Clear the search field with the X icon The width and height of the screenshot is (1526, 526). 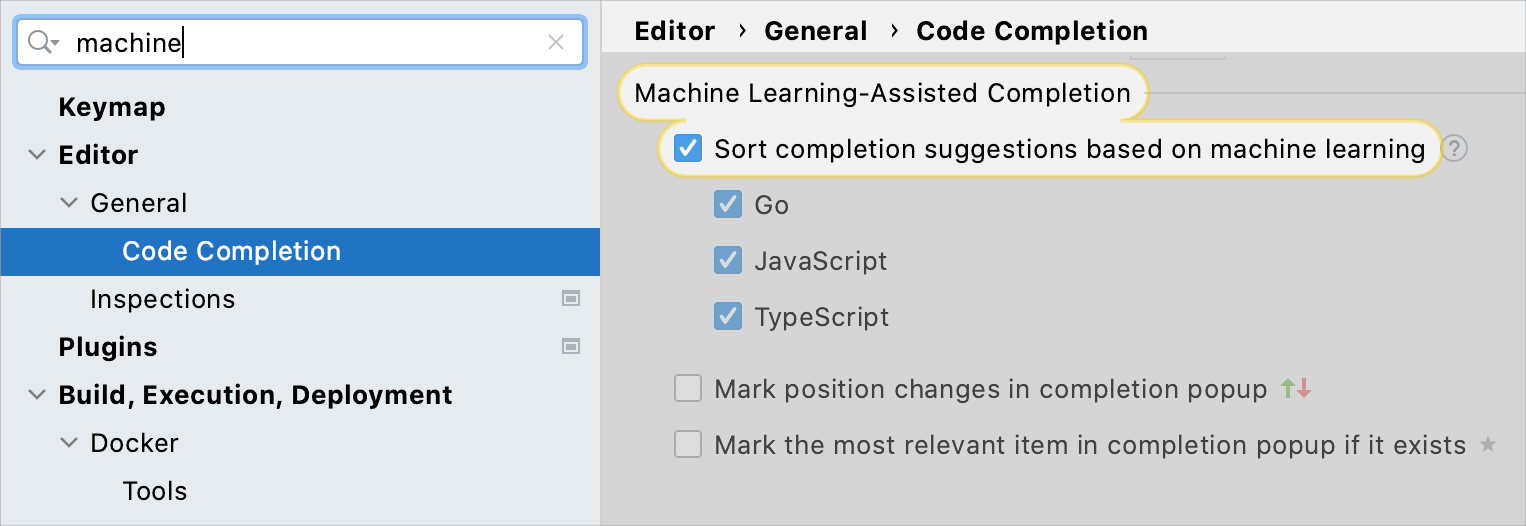pyautogui.click(x=556, y=42)
